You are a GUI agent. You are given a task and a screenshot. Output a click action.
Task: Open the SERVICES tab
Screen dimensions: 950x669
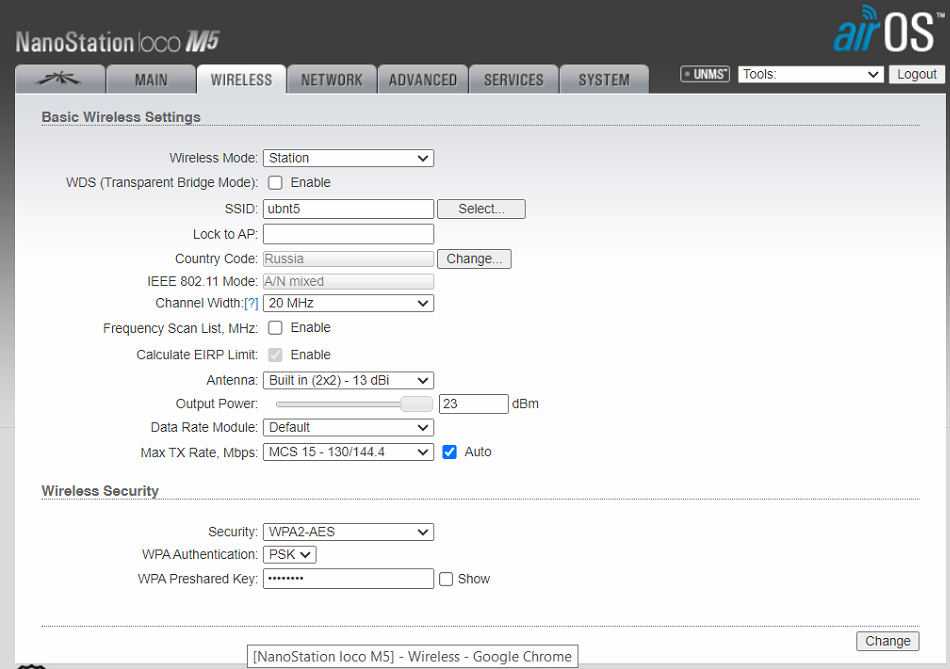point(513,79)
